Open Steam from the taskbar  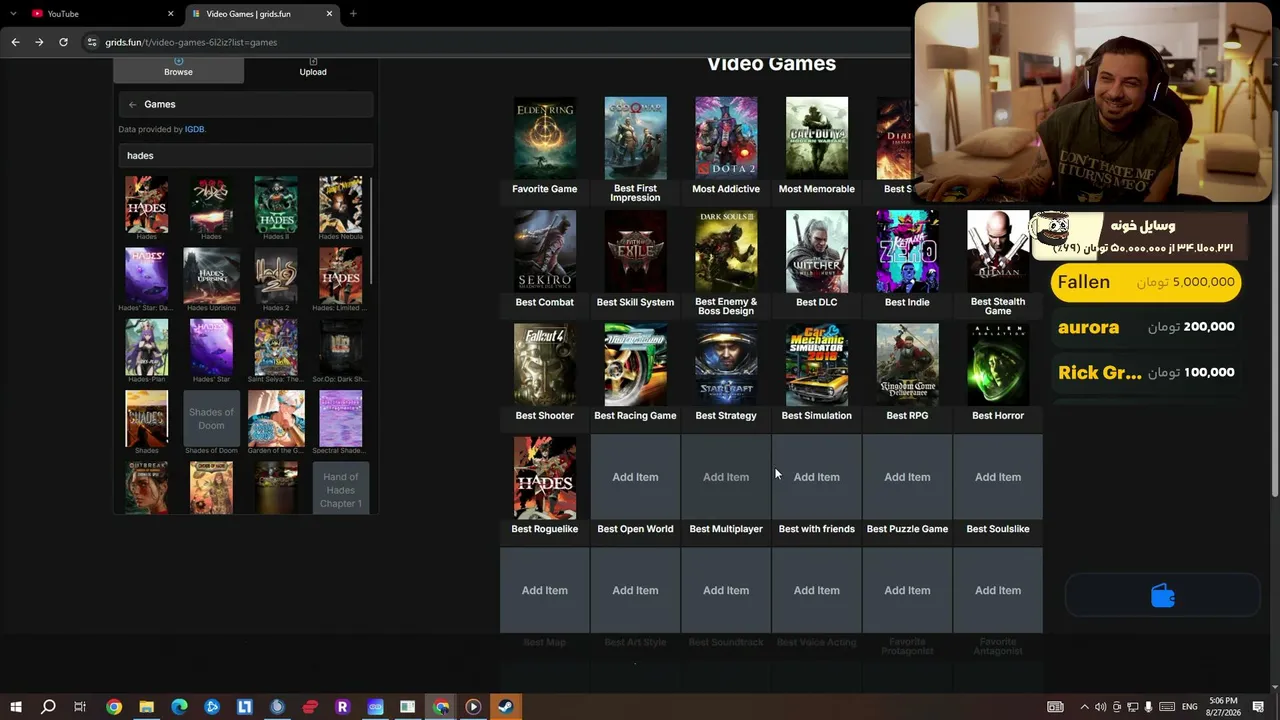coord(506,707)
